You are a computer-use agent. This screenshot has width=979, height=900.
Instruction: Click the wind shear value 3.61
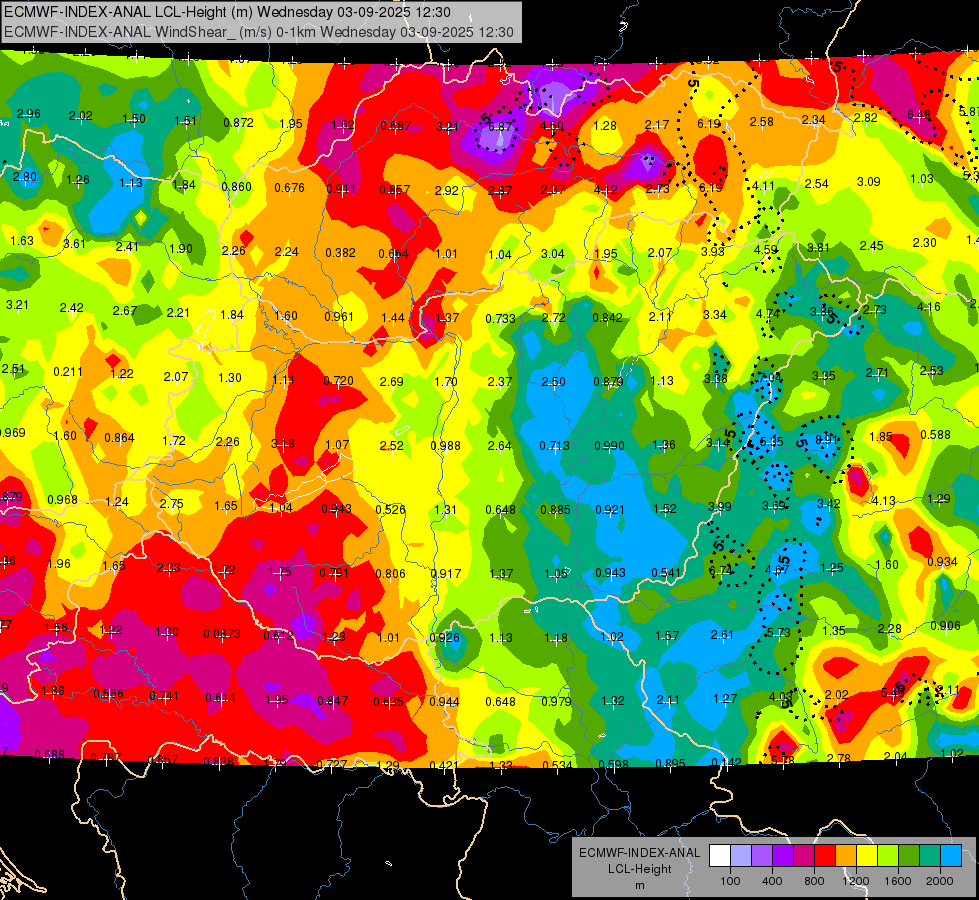point(74,244)
